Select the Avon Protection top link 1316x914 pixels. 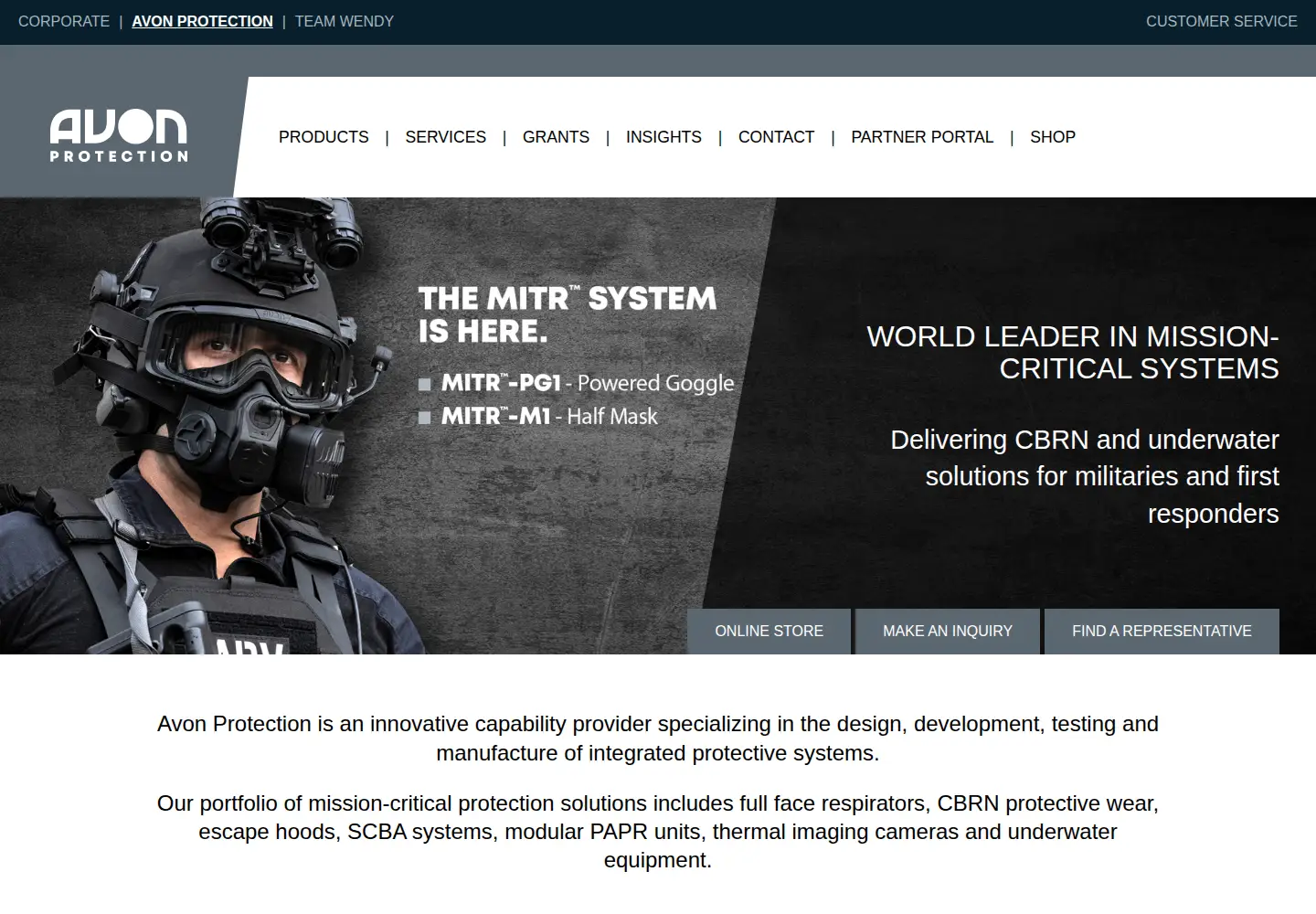[x=202, y=21]
